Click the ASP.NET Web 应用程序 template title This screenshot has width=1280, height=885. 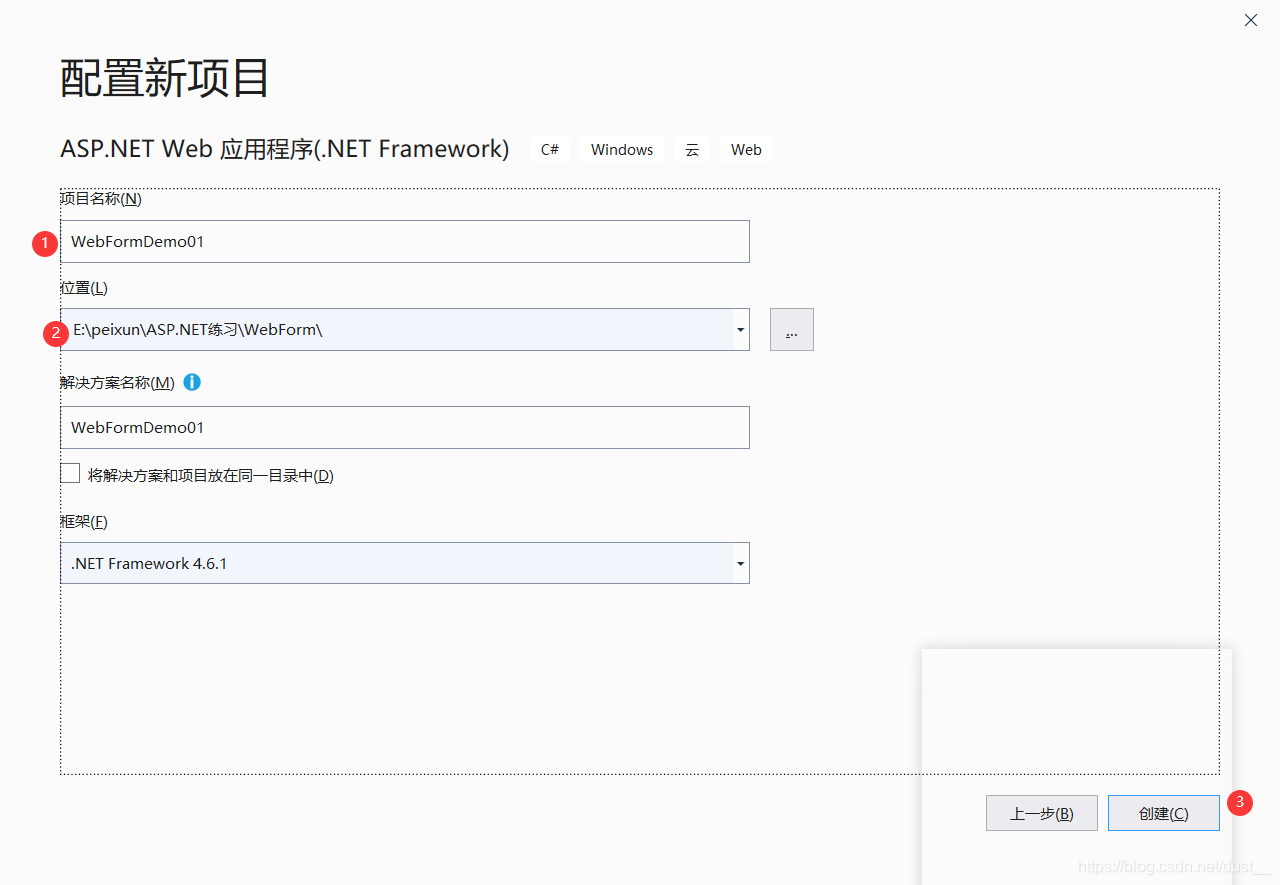285,149
